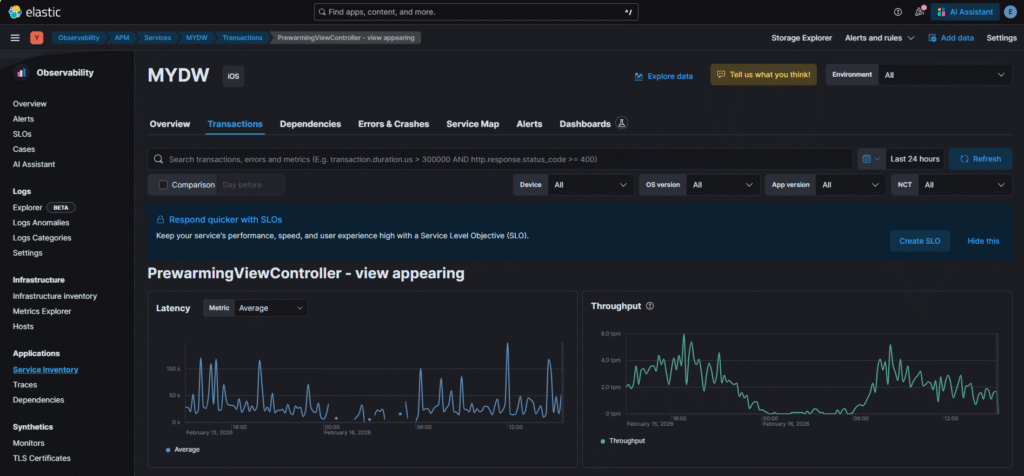Click the global Find apps search field
The height and width of the screenshot is (476, 1024).
(476, 12)
